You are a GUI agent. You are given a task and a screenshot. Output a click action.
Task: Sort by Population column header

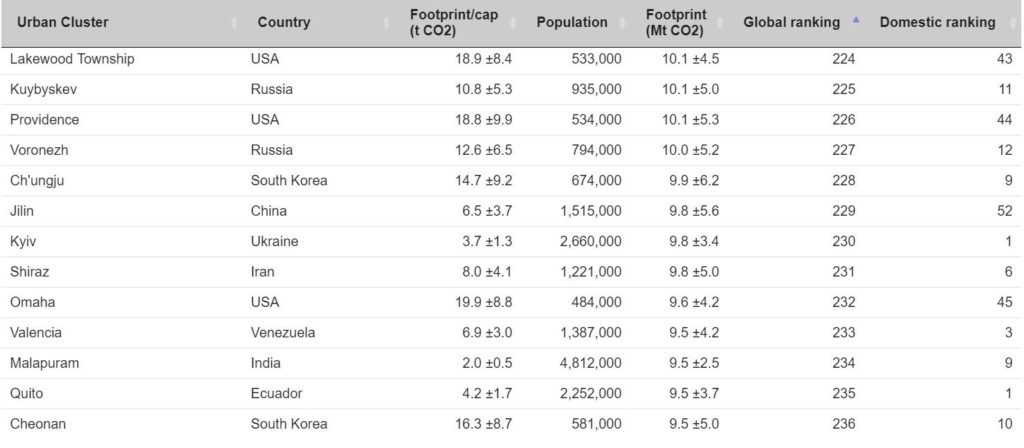click(572, 22)
